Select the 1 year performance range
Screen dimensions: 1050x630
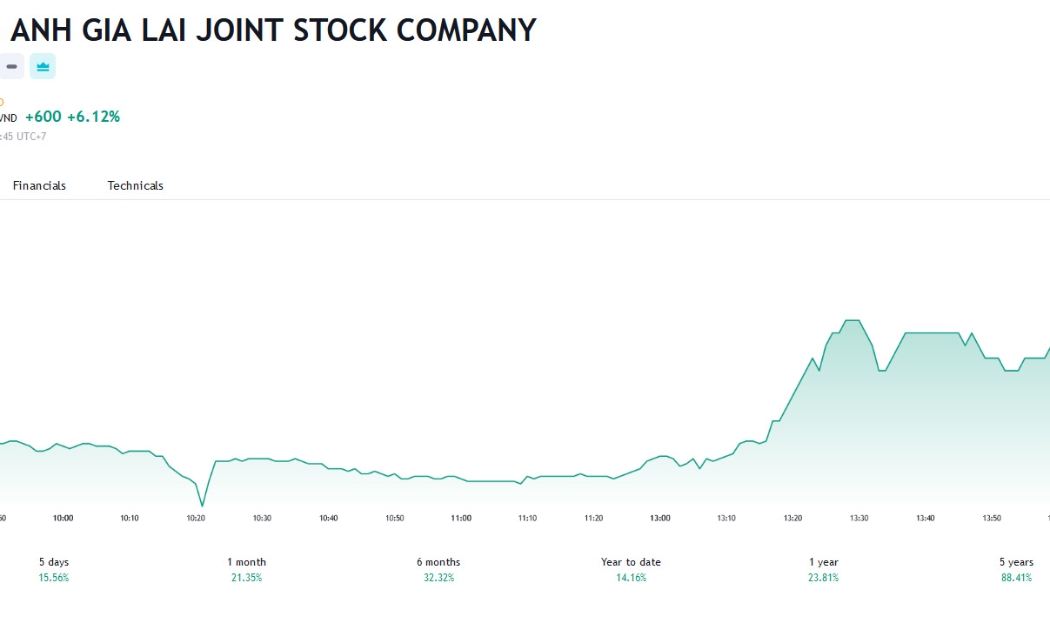point(824,569)
